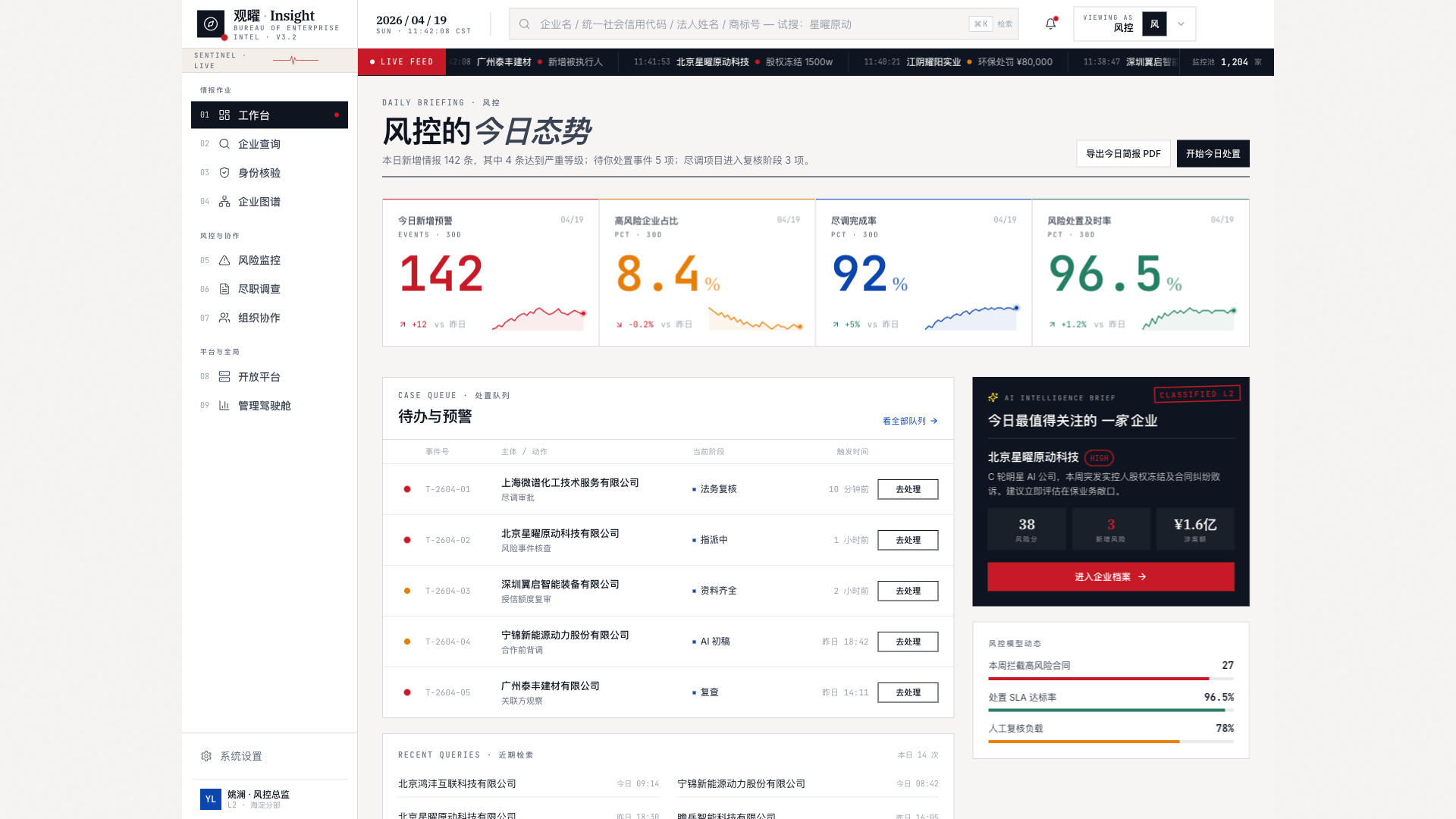The image size is (1456, 819).
Task: Expand the VIEWING AS 风控 role dropdown
Action: [1180, 24]
